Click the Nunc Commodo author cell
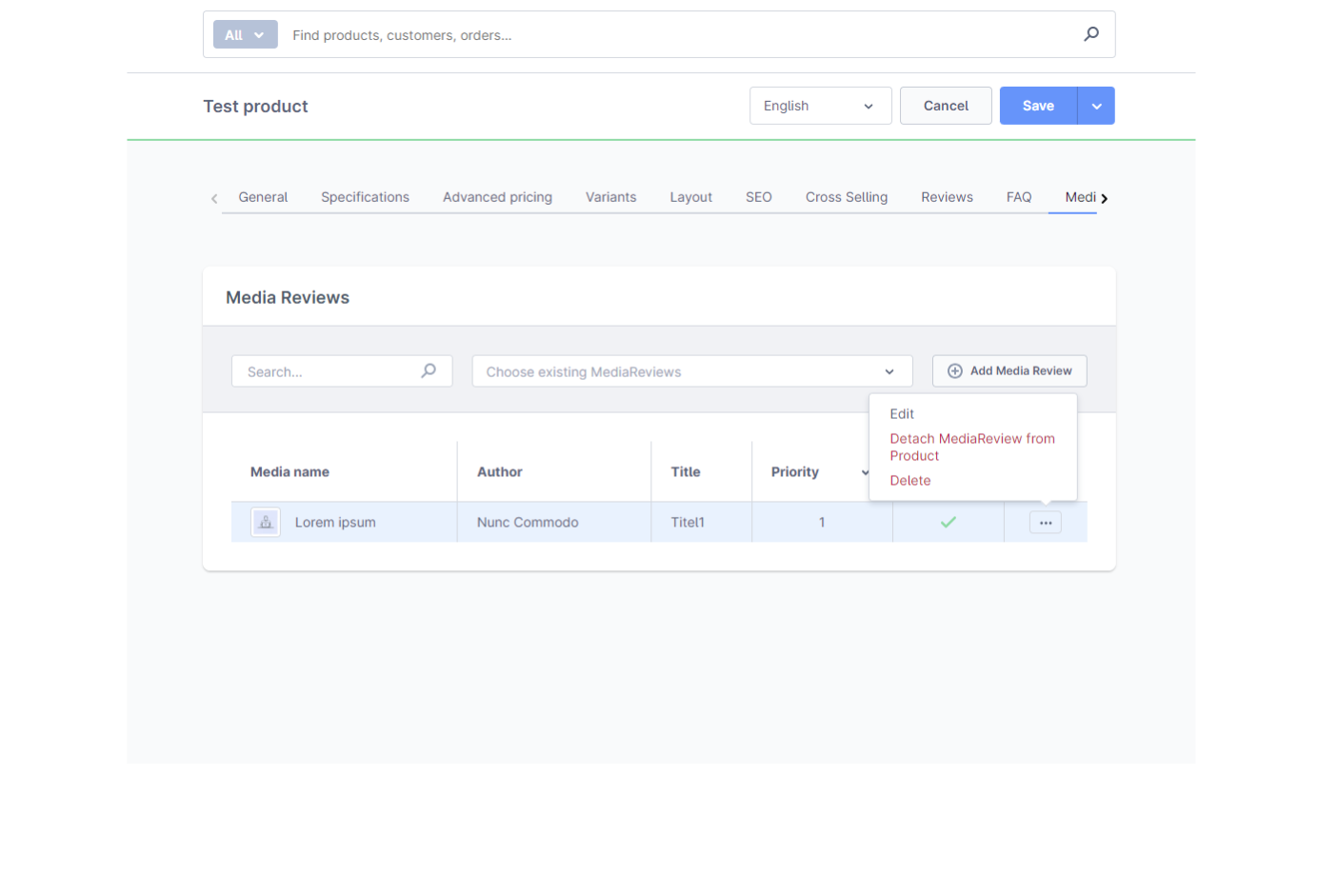The width and height of the screenshot is (1318, 896). [x=528, y=522]
